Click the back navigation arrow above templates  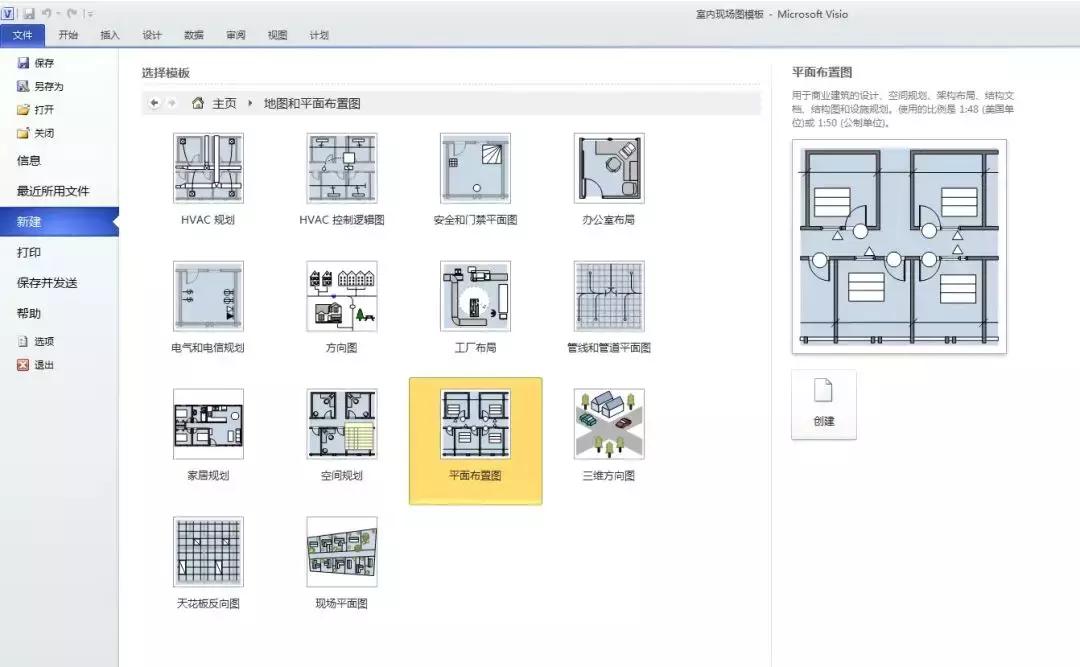tap(152, 102)
